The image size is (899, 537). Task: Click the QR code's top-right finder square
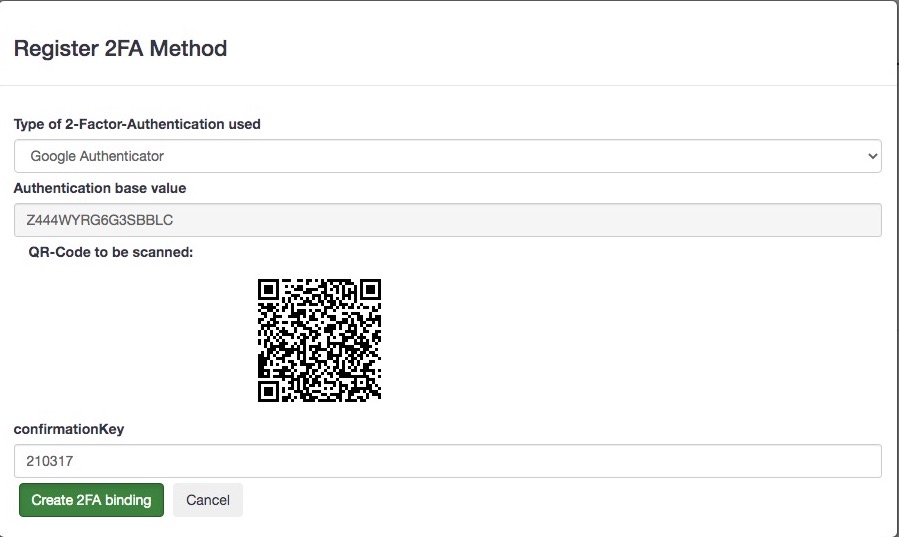[x=371, y=289]
